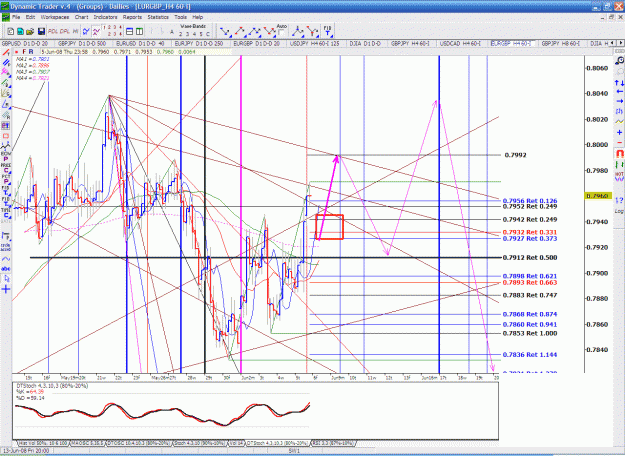The height and width of the screenshot is (456, 625).
Task: Toggle the red magnet snap icon
Action: [x=619, y=153]
